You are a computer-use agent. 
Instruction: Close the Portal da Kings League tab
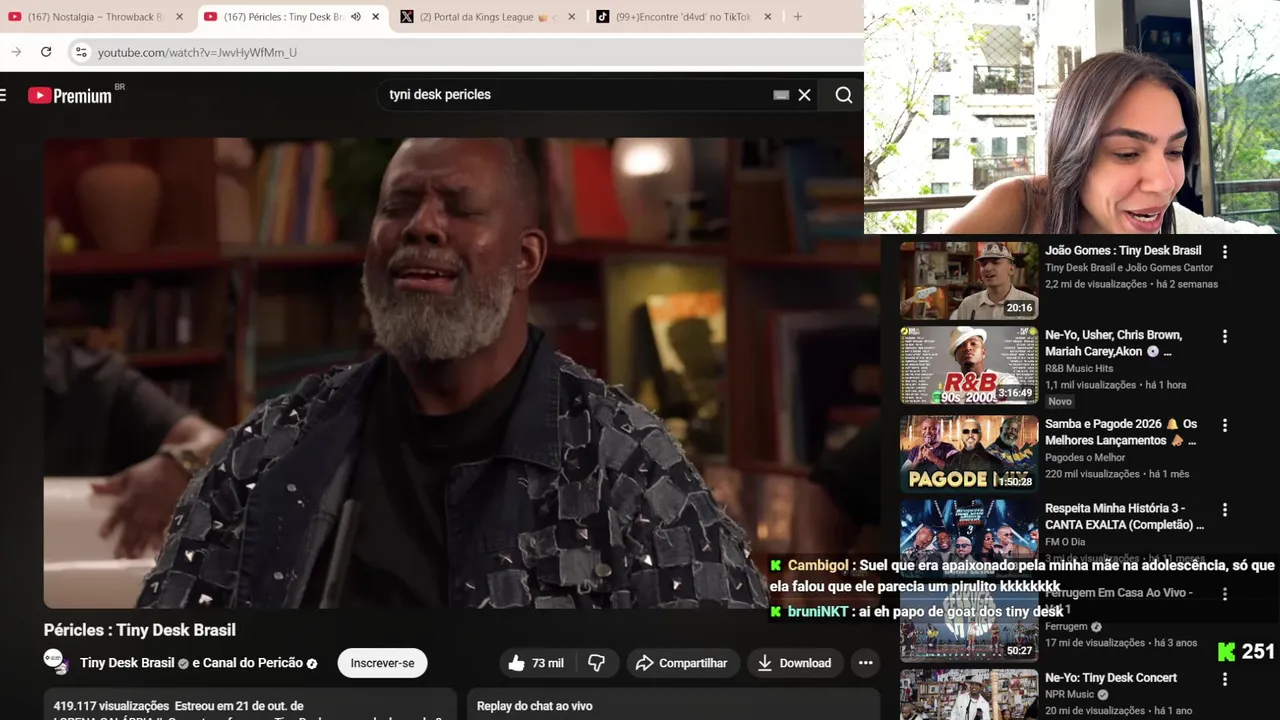(572, 17)
